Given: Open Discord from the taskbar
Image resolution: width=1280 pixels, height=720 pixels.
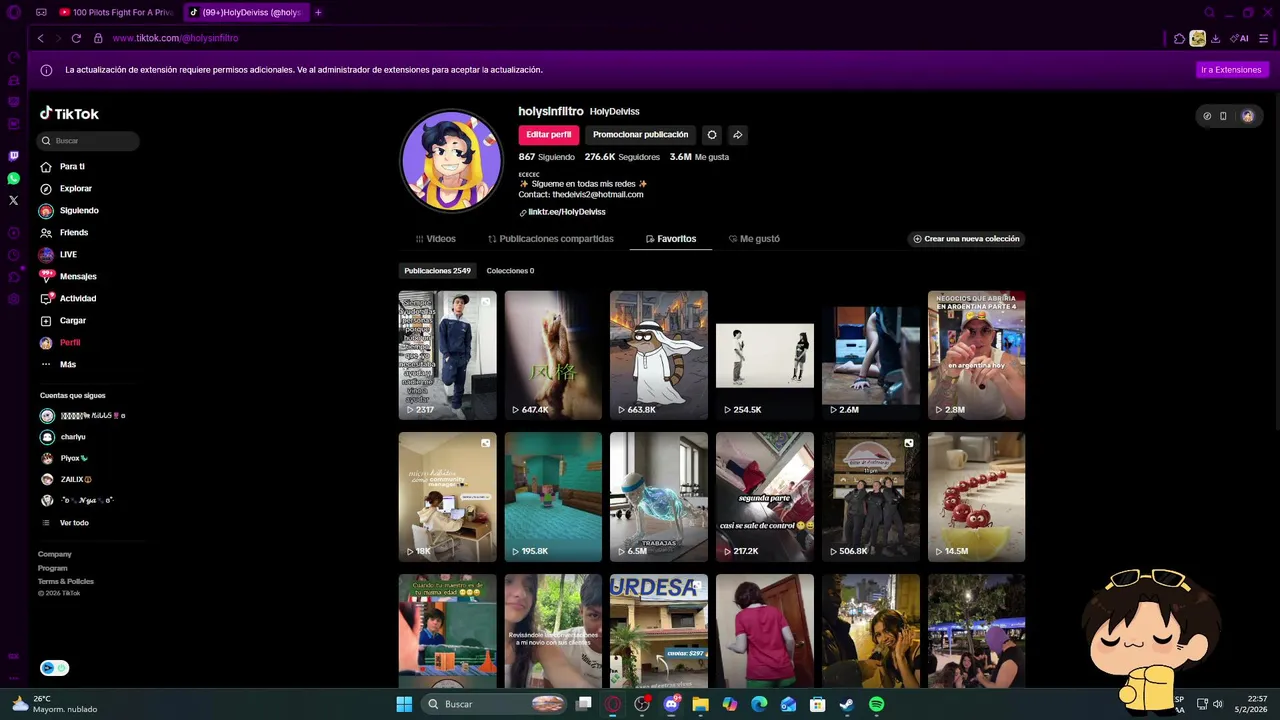Looking at the screenshot, I should tap(671, 704).
